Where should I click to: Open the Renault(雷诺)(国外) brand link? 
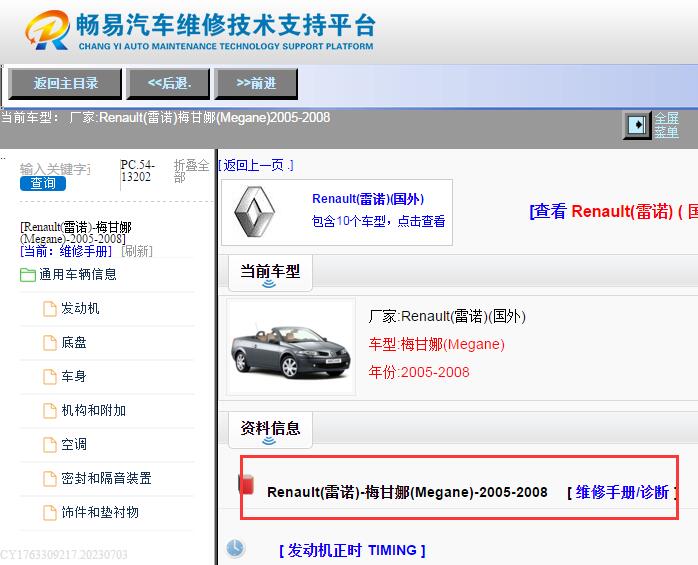point(368,199)
